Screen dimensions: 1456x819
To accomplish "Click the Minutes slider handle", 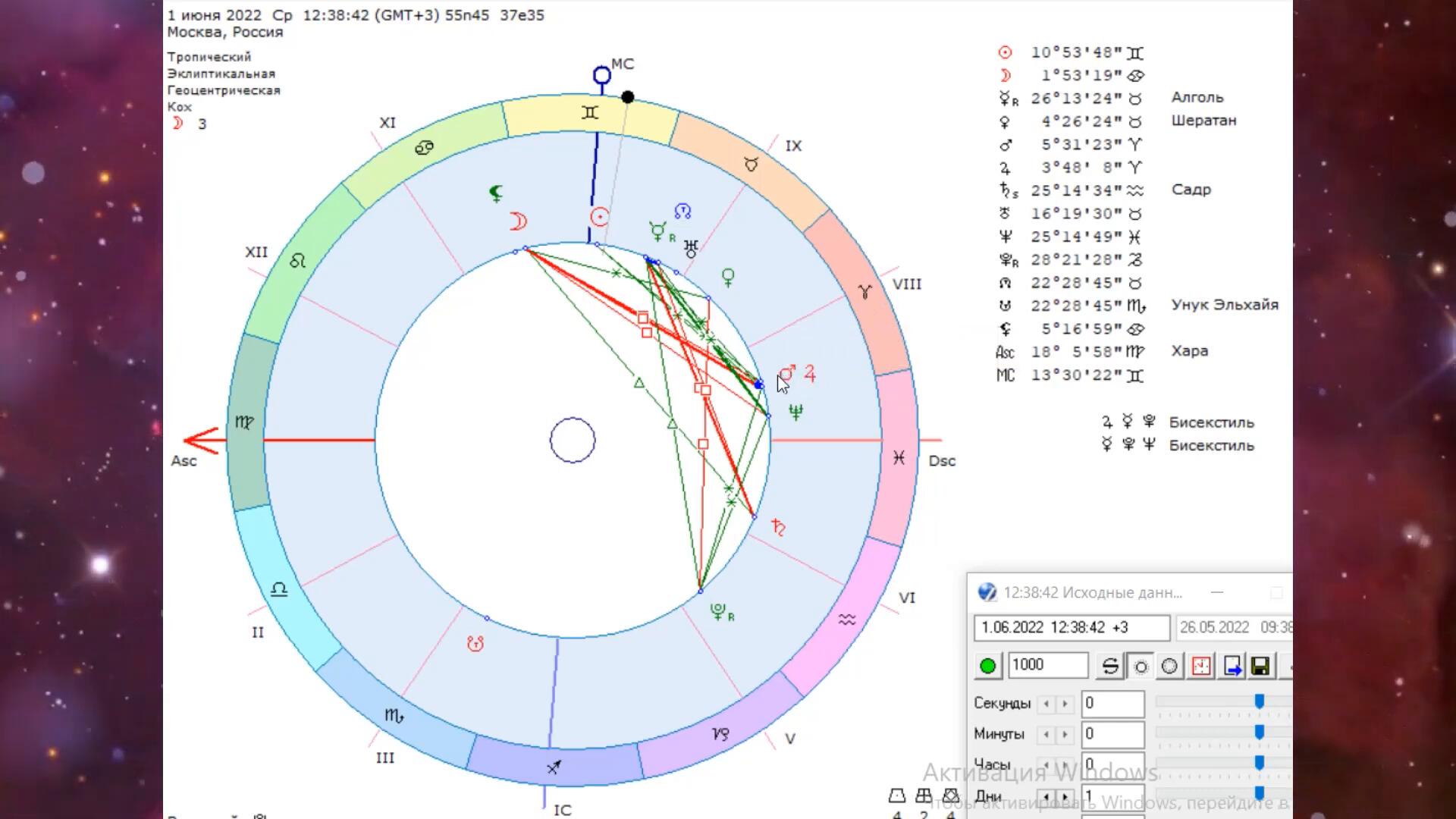I will (x=1259, y=732).
